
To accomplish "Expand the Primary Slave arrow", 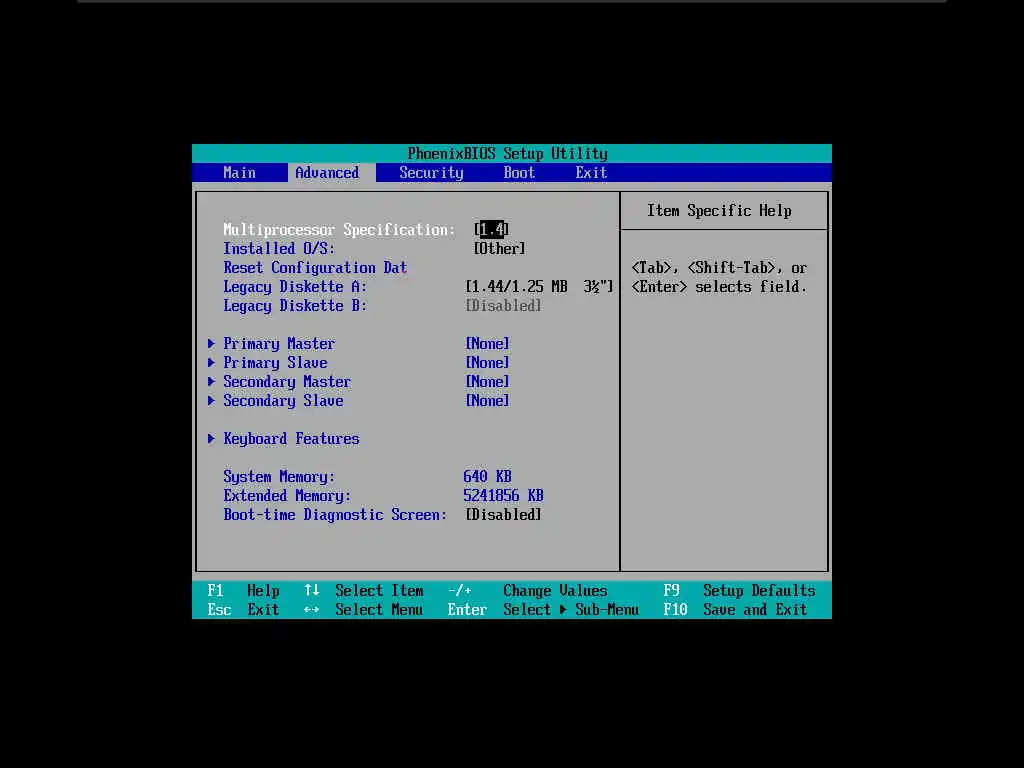I will pyautogui.click(x=211, y=362).
